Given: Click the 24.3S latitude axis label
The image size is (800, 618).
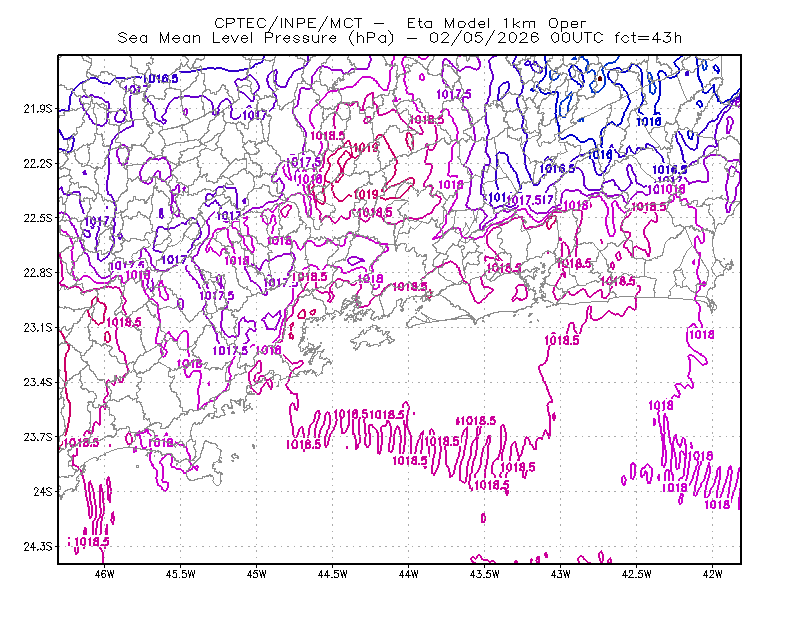Looking at the screenshot, I should pos(38,547).
